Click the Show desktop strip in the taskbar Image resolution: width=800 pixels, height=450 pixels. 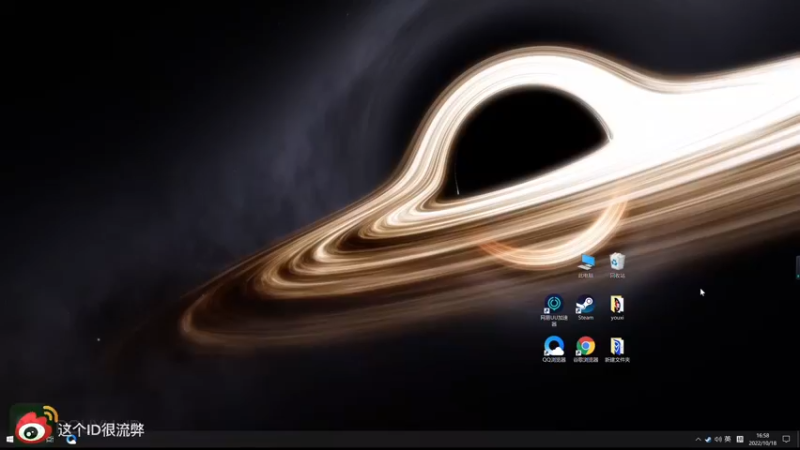pos(798,440)
